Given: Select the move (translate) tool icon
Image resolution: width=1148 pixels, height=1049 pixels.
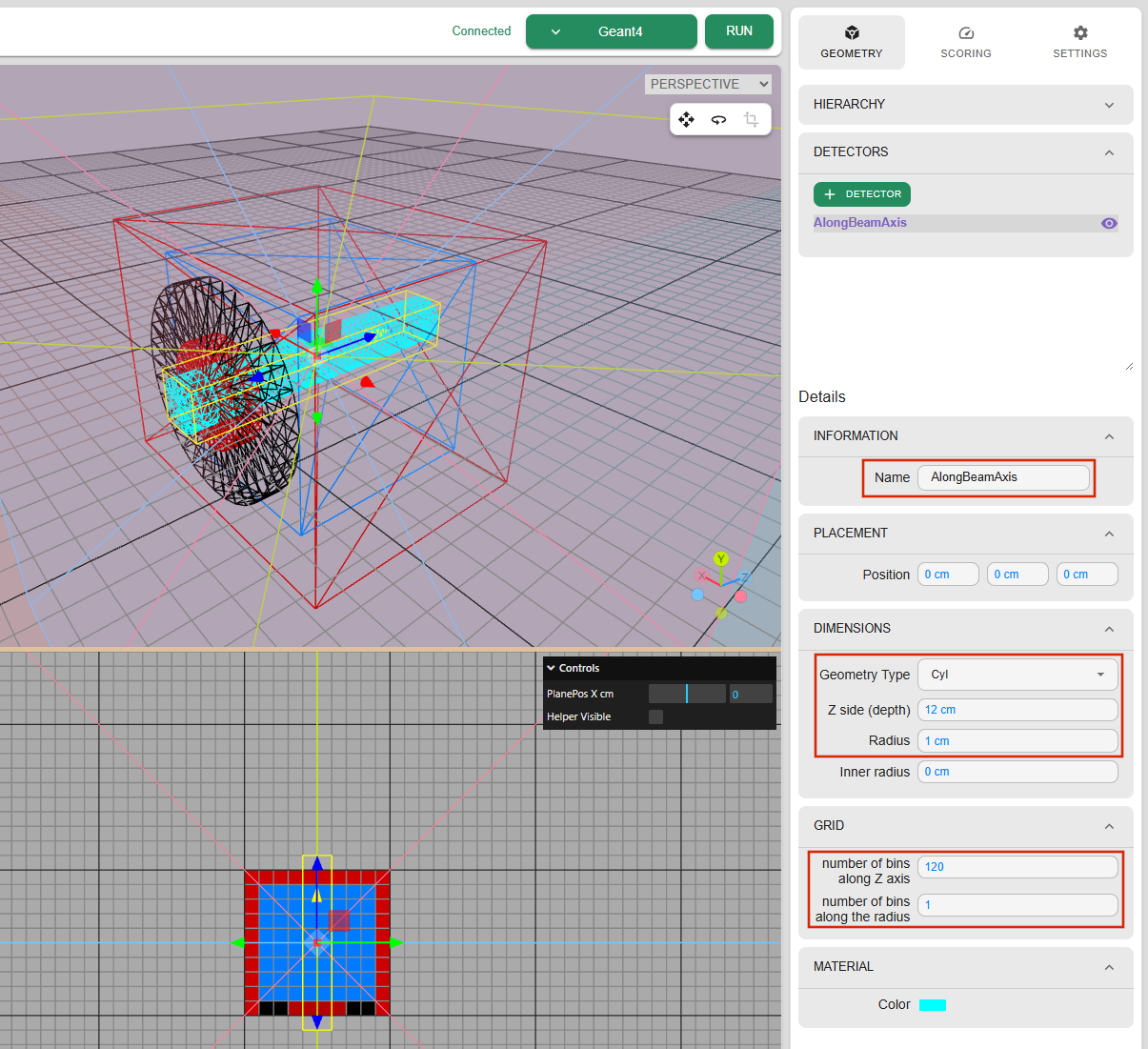Looking at the screenshot, I should (686, 119).
